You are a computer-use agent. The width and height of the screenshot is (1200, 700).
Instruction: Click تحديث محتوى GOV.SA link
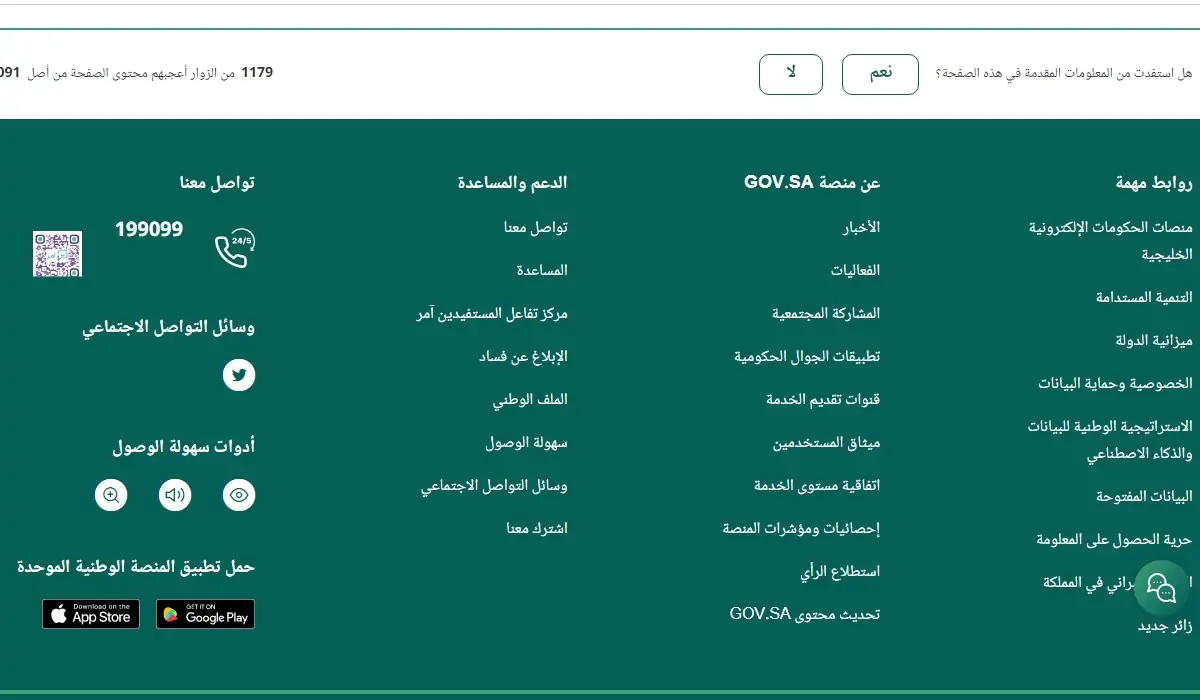[805, 614]
